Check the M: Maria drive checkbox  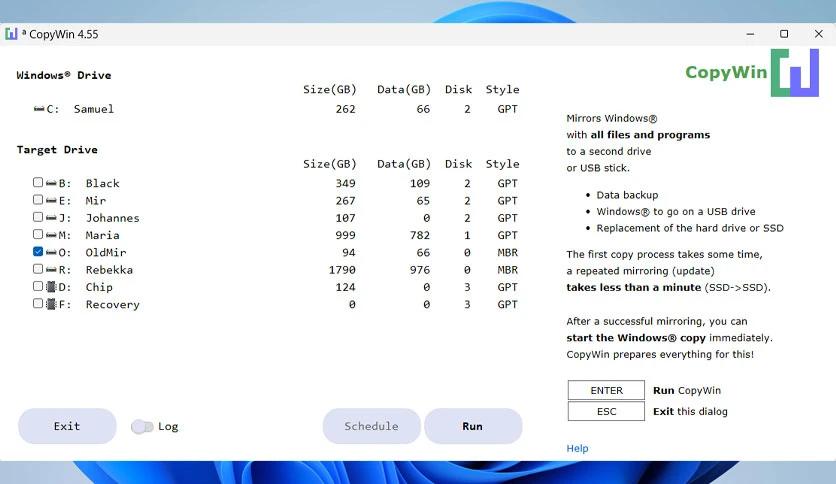pos(38,234)
